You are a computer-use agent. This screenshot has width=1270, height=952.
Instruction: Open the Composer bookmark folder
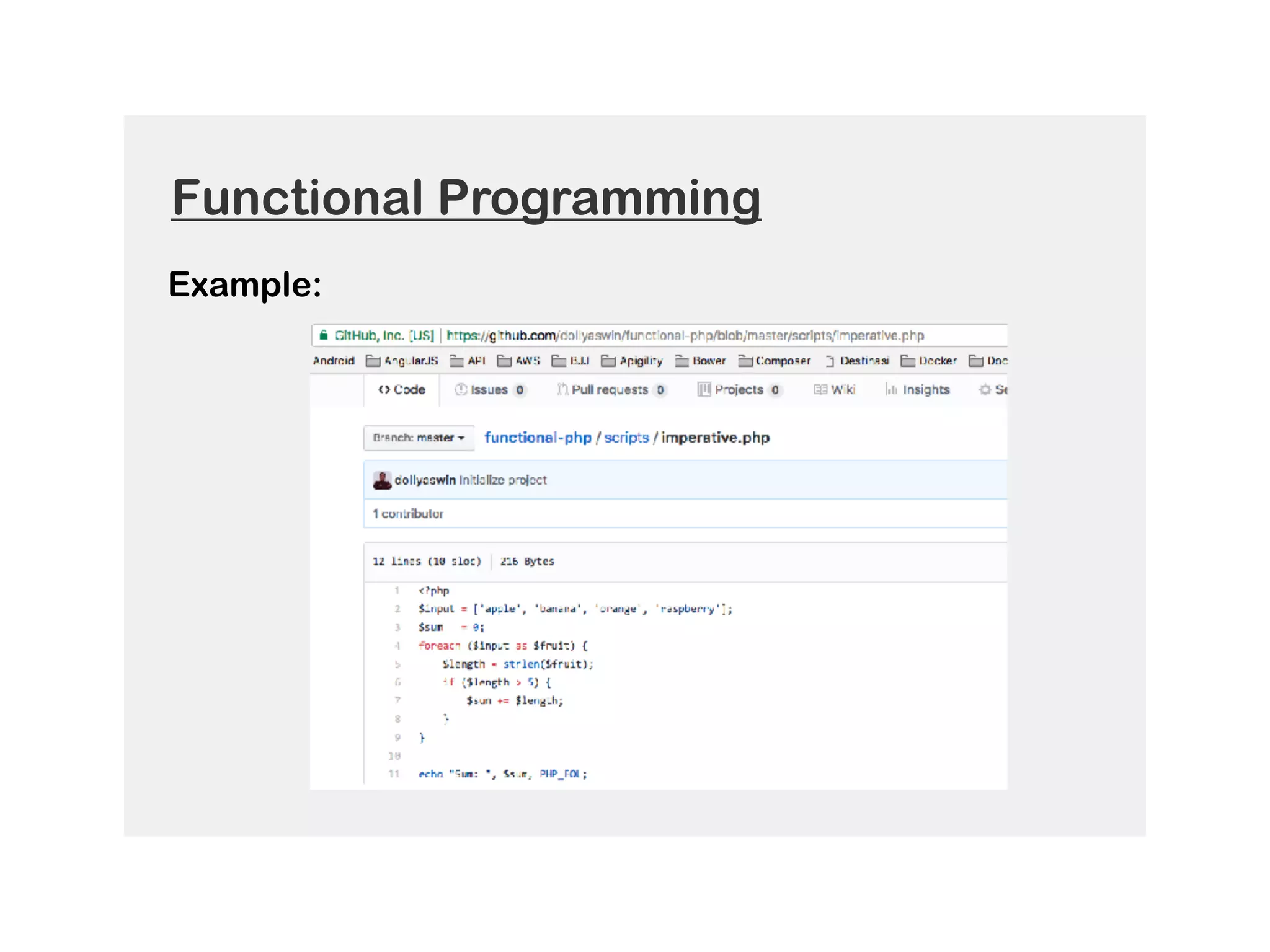coord(774,361)
